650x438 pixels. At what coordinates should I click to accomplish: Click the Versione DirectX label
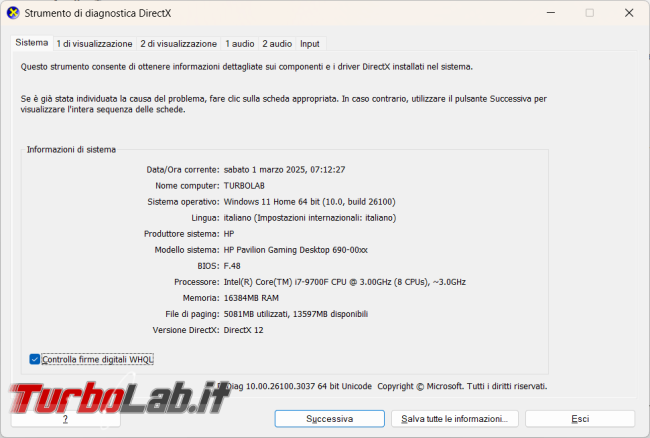[186, 330]
